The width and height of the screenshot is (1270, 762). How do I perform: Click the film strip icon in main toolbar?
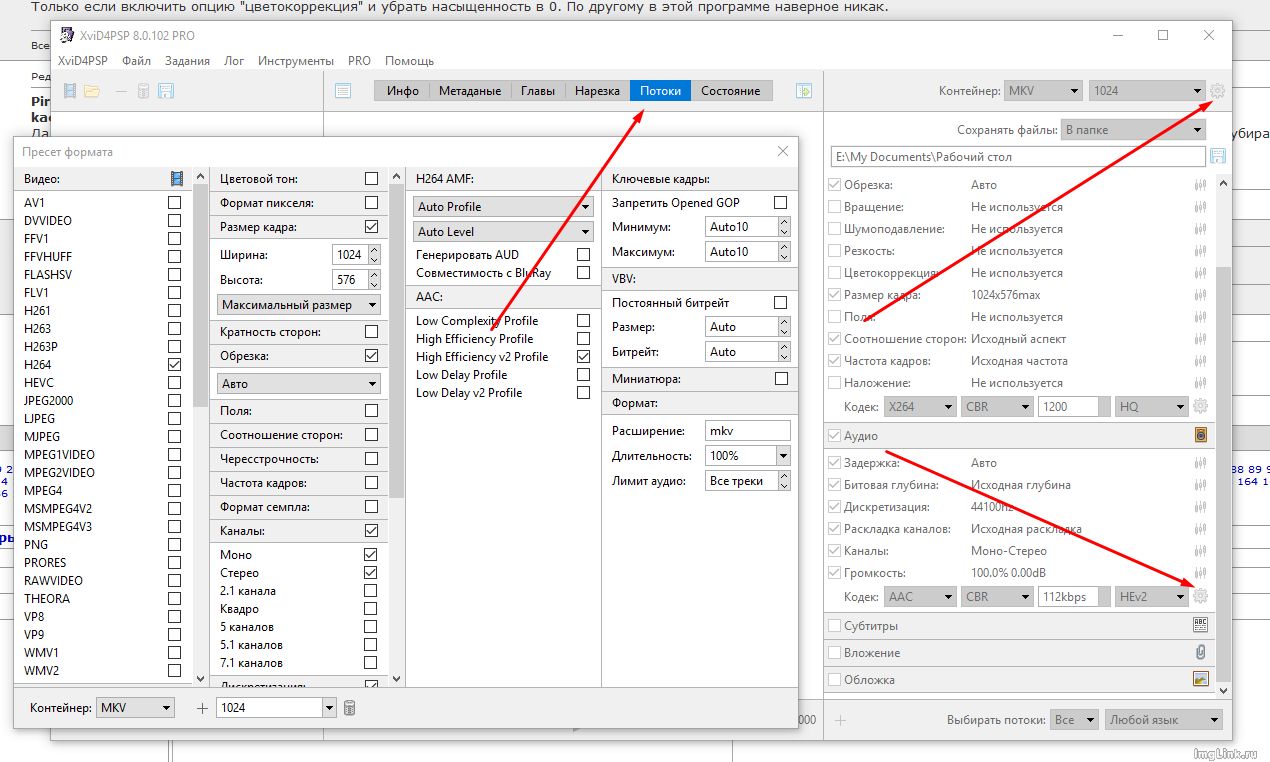(70, 91)
